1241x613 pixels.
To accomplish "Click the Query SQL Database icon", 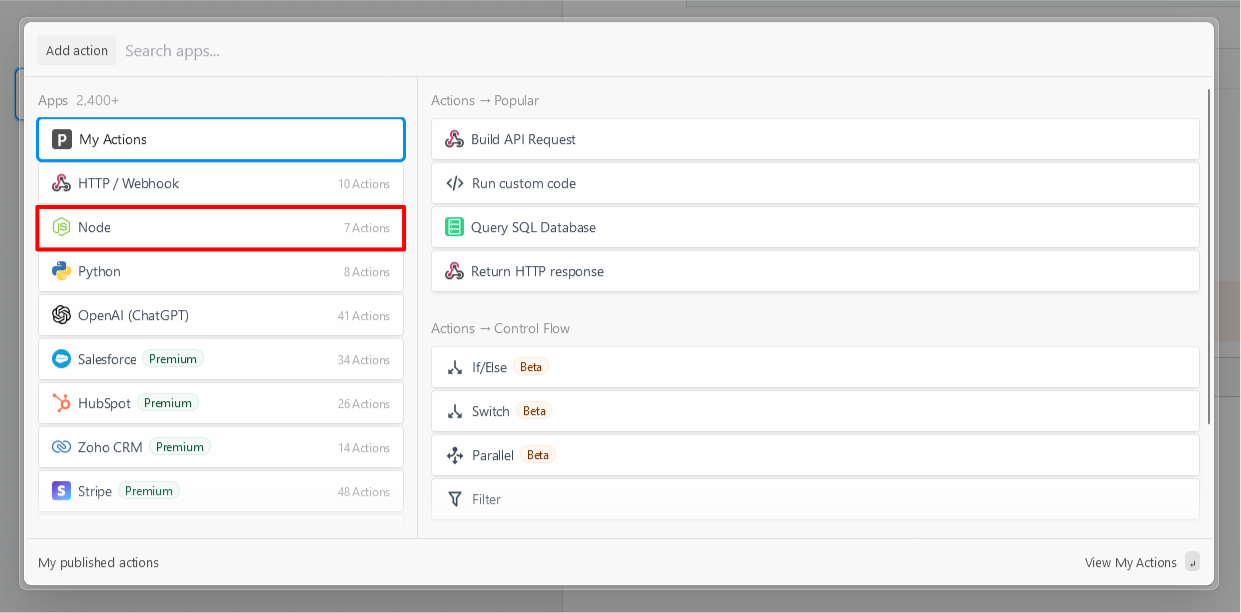I will click(455, 227).
